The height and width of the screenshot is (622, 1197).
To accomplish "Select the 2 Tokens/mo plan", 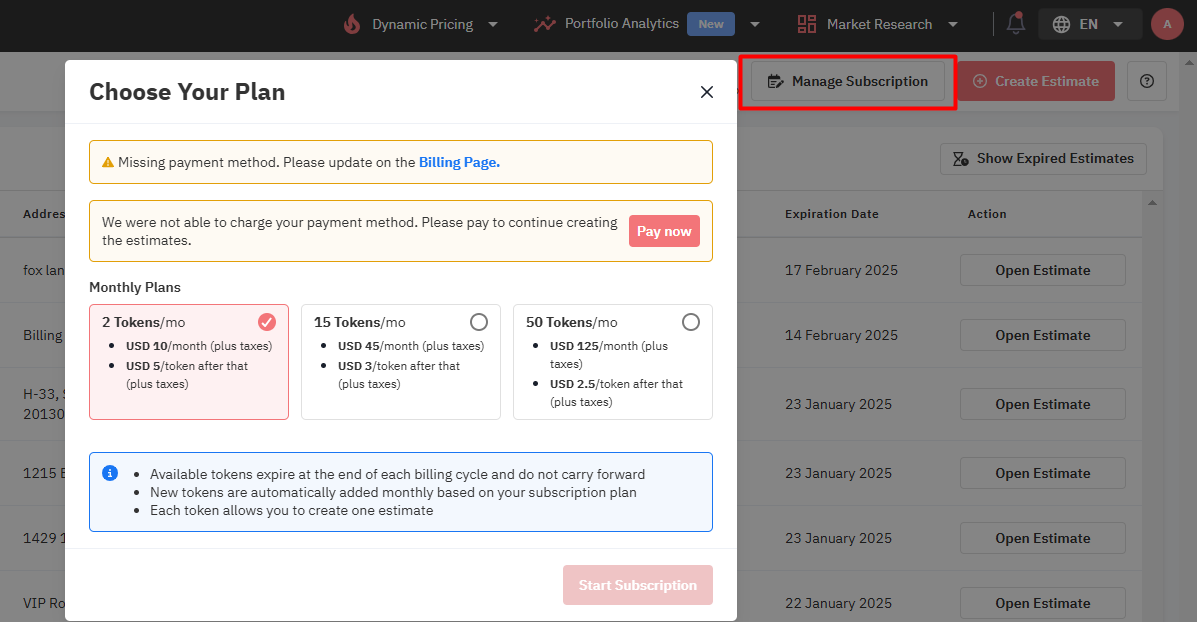I will pos(188,361).
